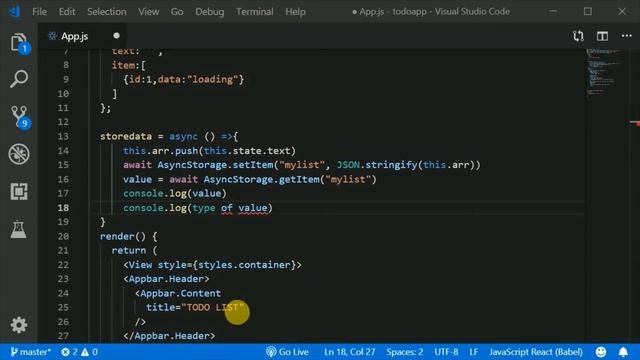
Task: Click the View style={styles.container} tag
Action: point(212,264)
